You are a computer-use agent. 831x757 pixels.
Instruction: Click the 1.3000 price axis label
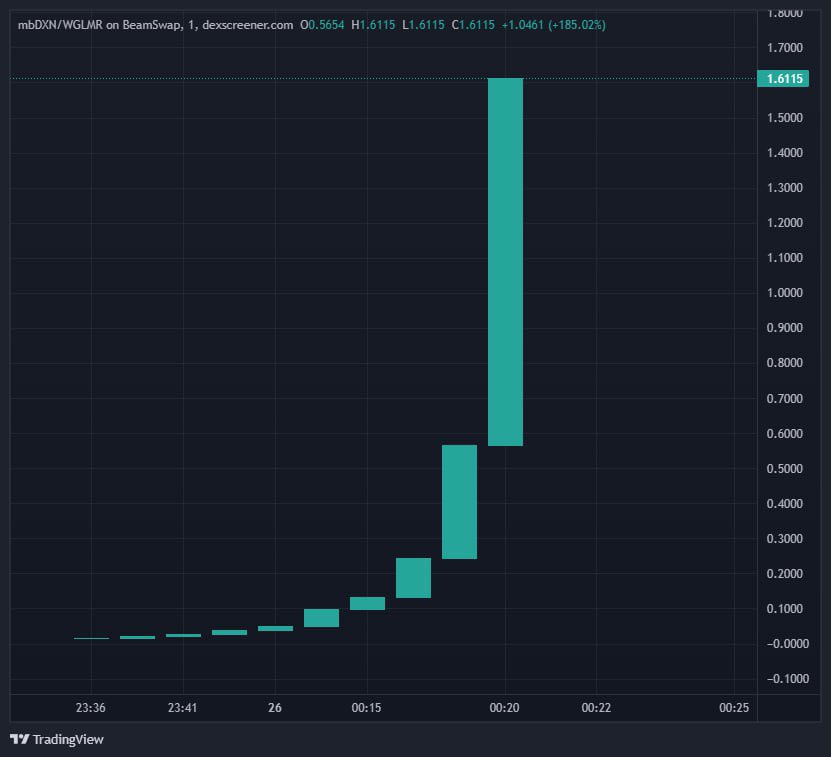(785, 188)
